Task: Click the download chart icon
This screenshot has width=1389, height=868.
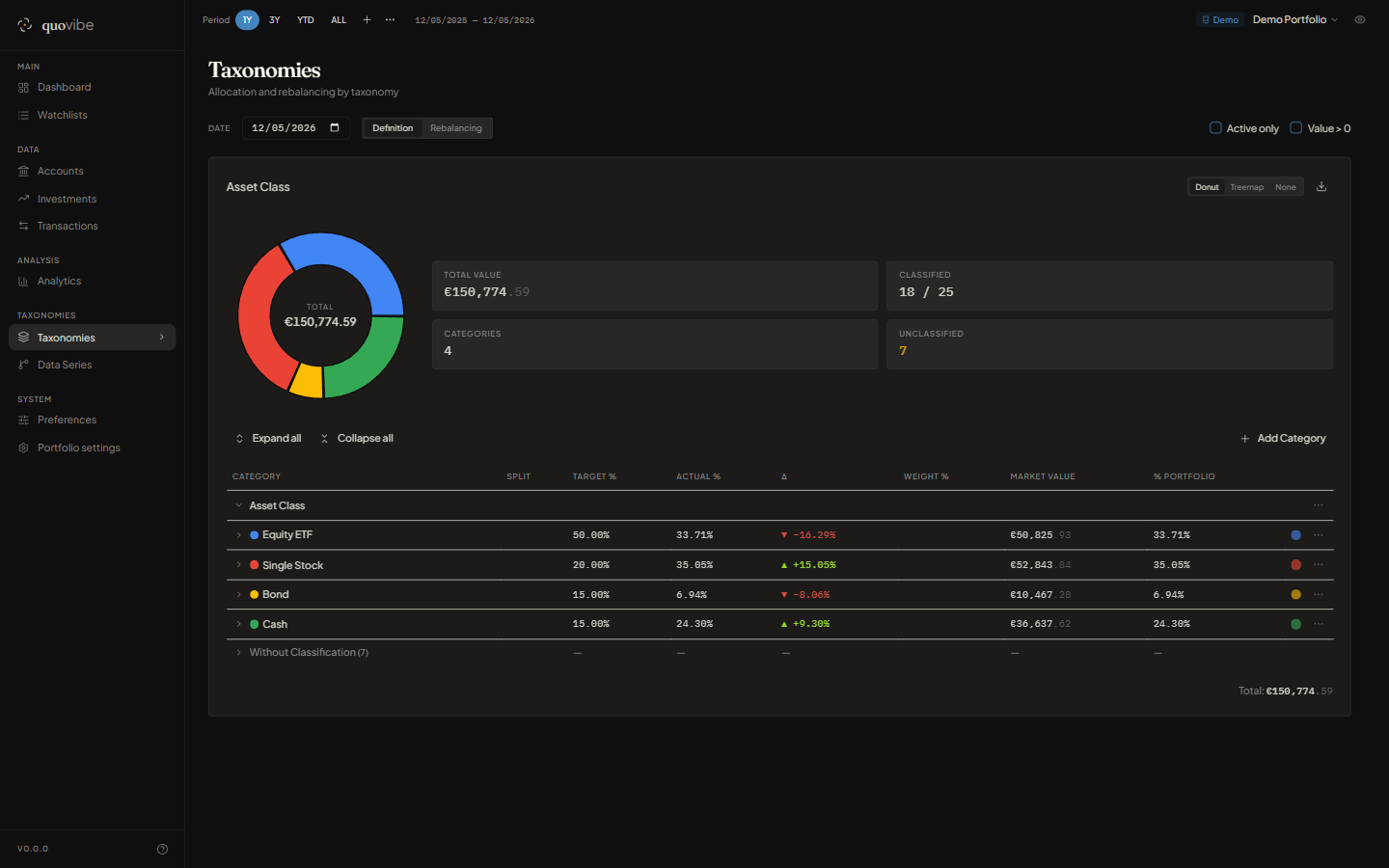Action: point(1321,187)
